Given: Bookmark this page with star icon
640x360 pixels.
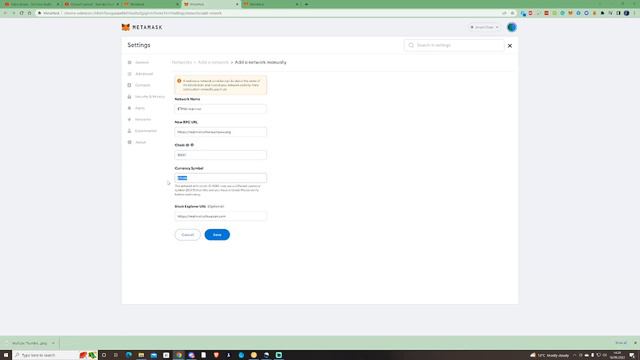Looking at the screenshot, I should 513,13.
